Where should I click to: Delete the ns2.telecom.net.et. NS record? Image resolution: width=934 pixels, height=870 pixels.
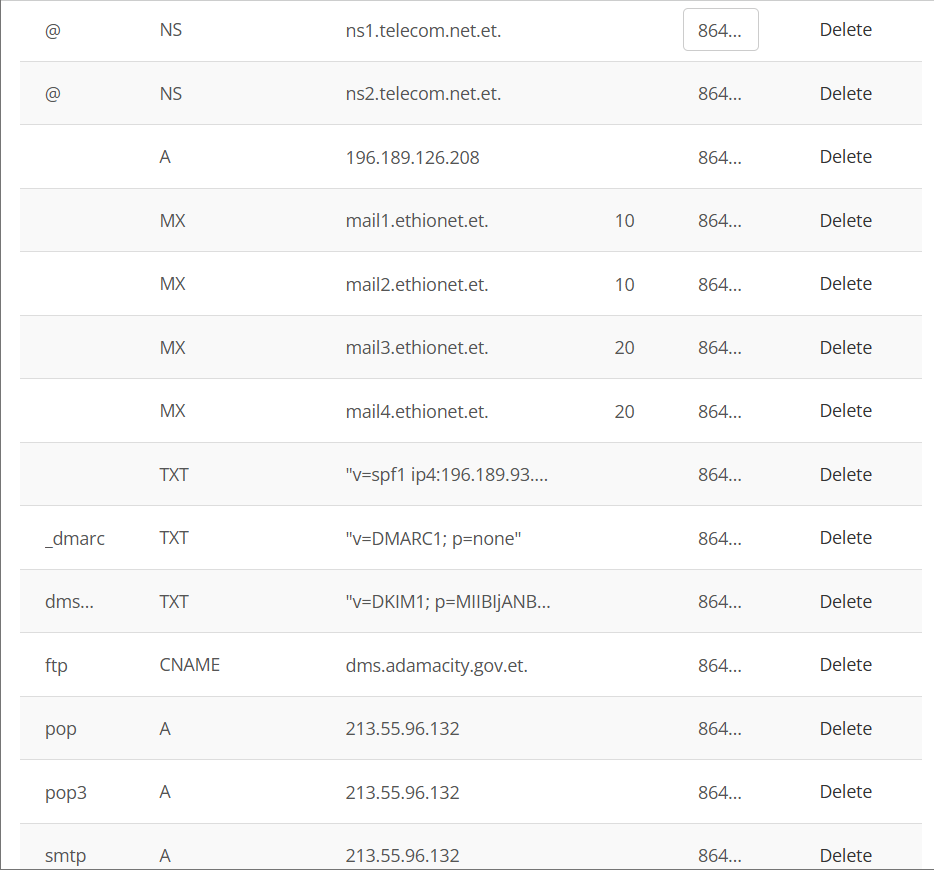(845, 94)
